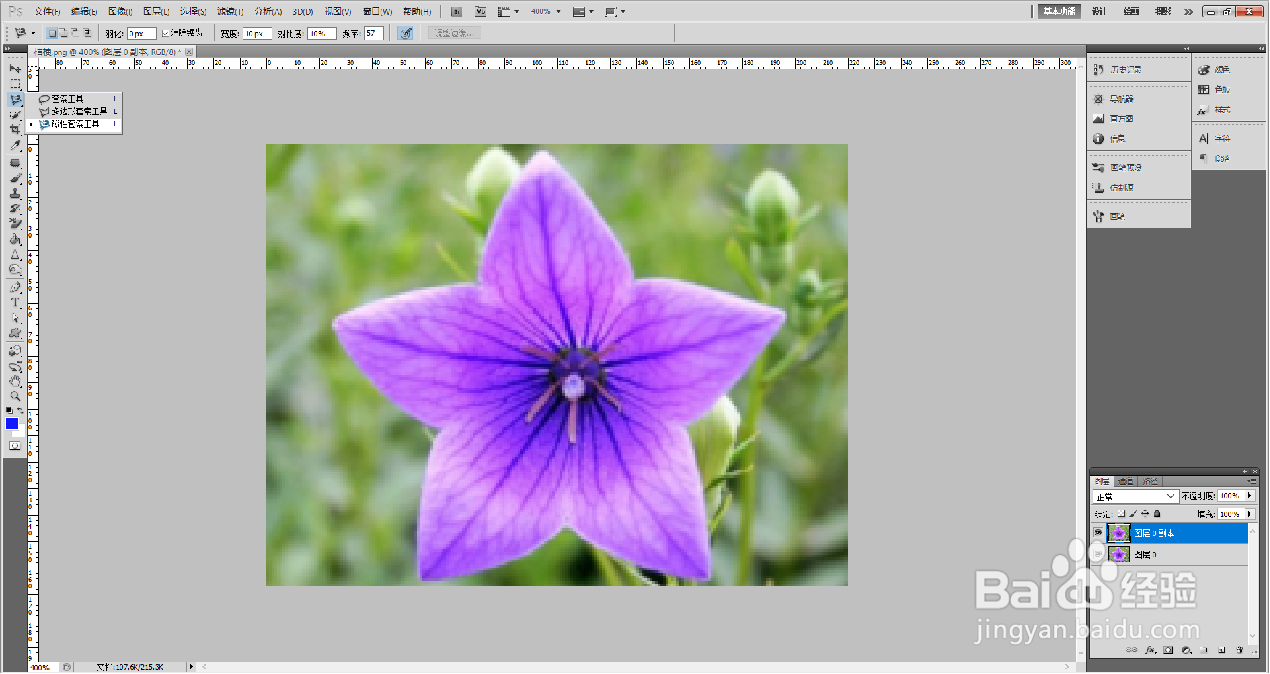This screenshot has width=1270, height=674.
Task: Toggle visibility of the bottom Layer 0
Action: click(1098, 553)
